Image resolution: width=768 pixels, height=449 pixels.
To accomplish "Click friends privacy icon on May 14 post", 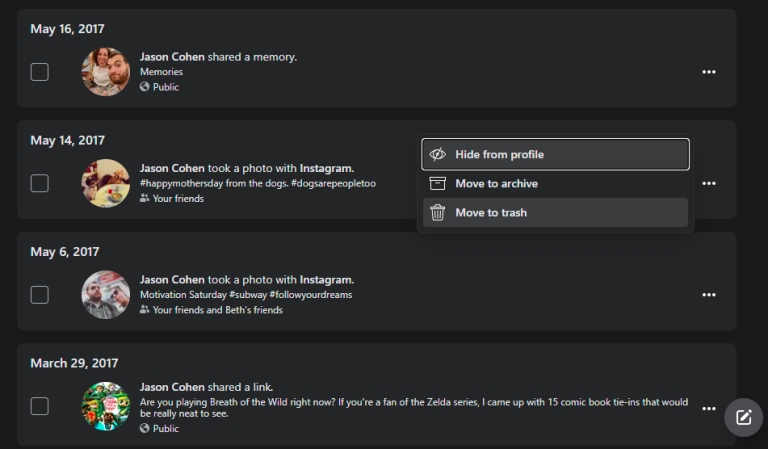I will point(145,199).
